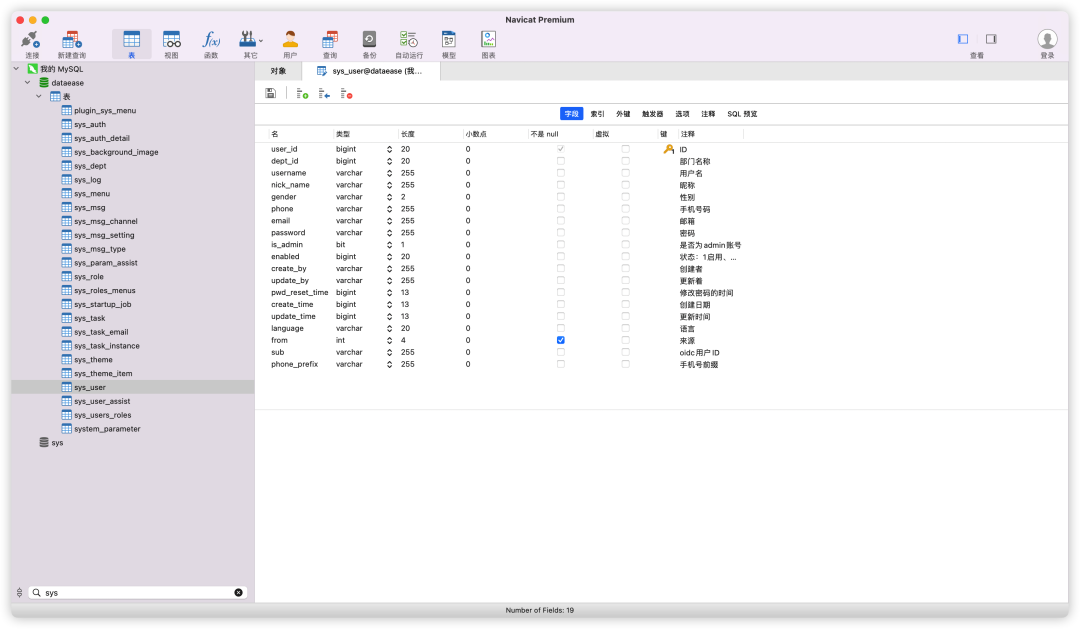1080x629 pixels.
Task: Click the 用户 (Users) toolbar icon
Action: pyautogui.click(x=289, y=40)
